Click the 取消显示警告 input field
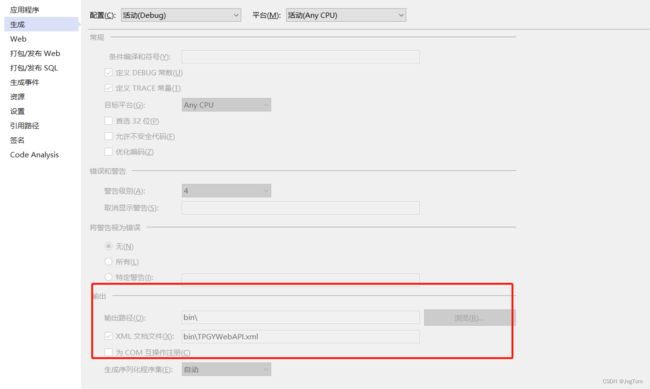 301,208
